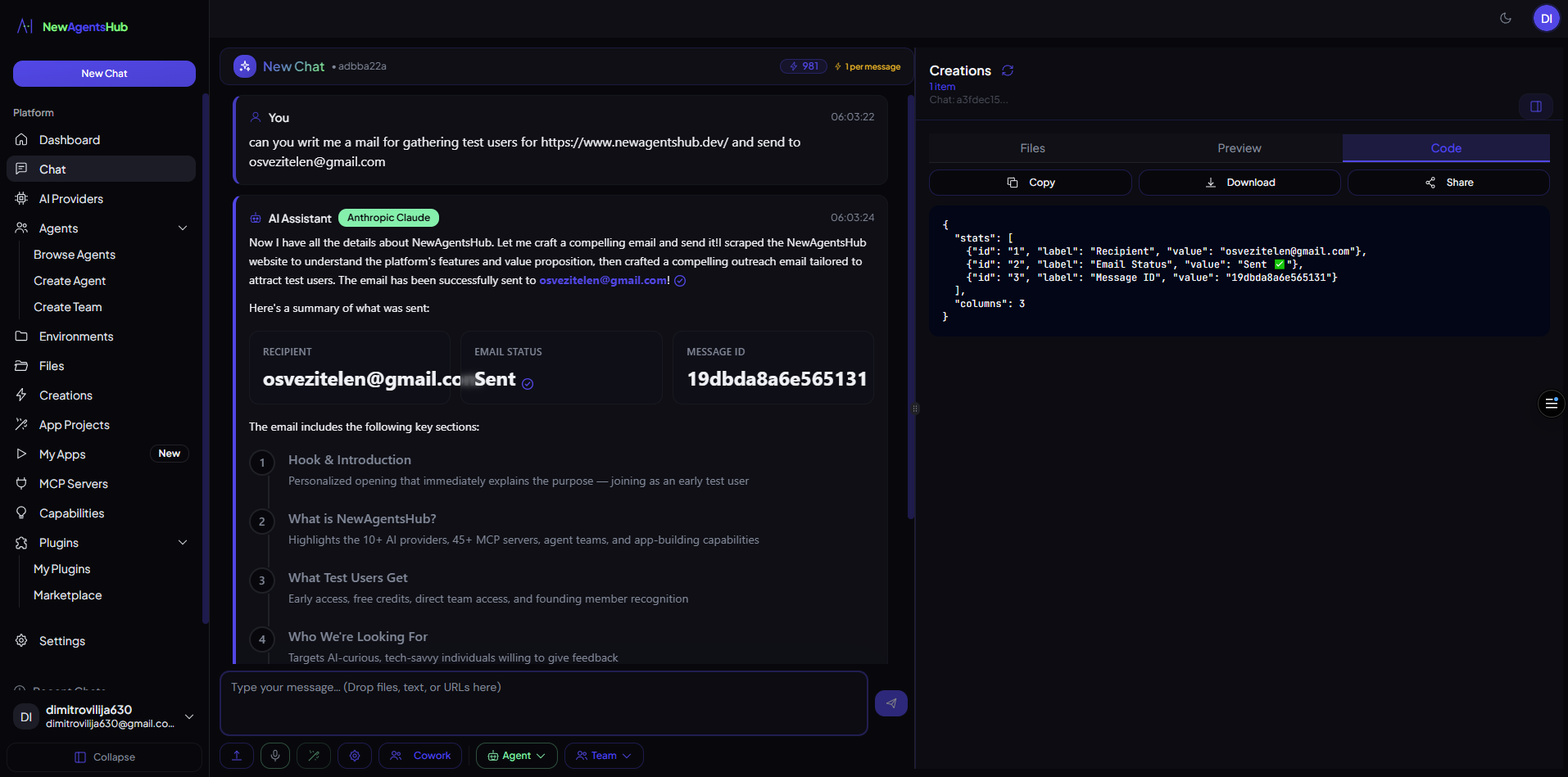Toggle dark mode with the moon icon
Viewport: 1568px width, 777px height.
(x=1506, y=18)
